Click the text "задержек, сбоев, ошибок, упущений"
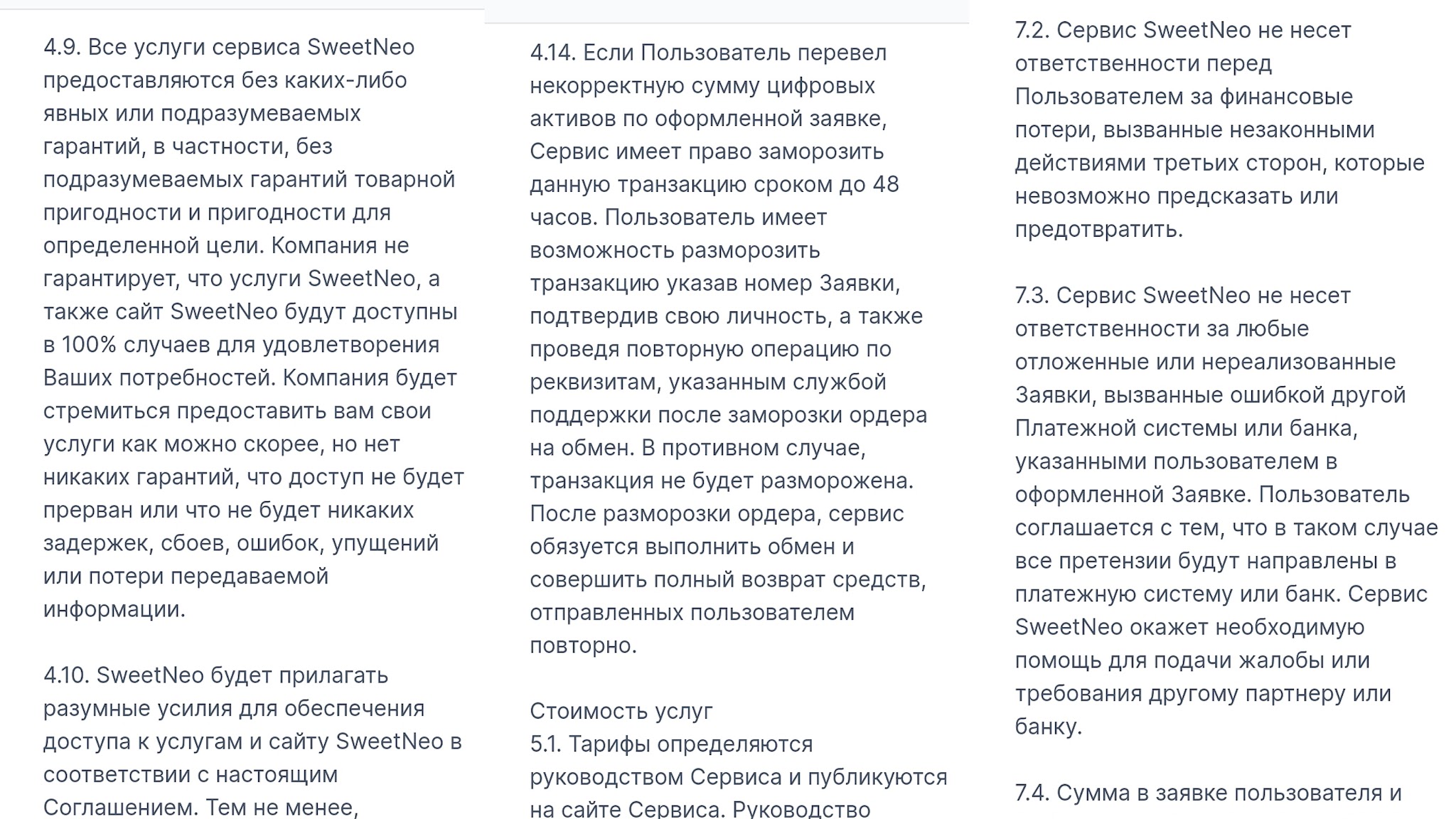 (x=241, y=543)
